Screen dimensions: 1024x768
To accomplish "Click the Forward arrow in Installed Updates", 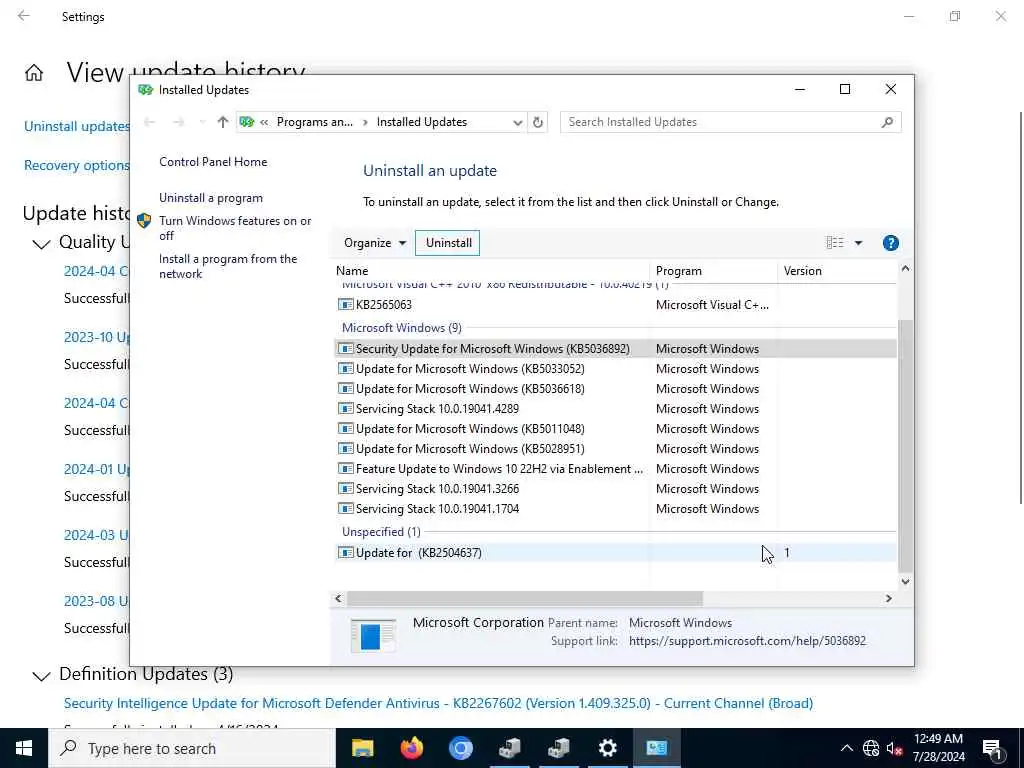I will [x=178, y=122].
